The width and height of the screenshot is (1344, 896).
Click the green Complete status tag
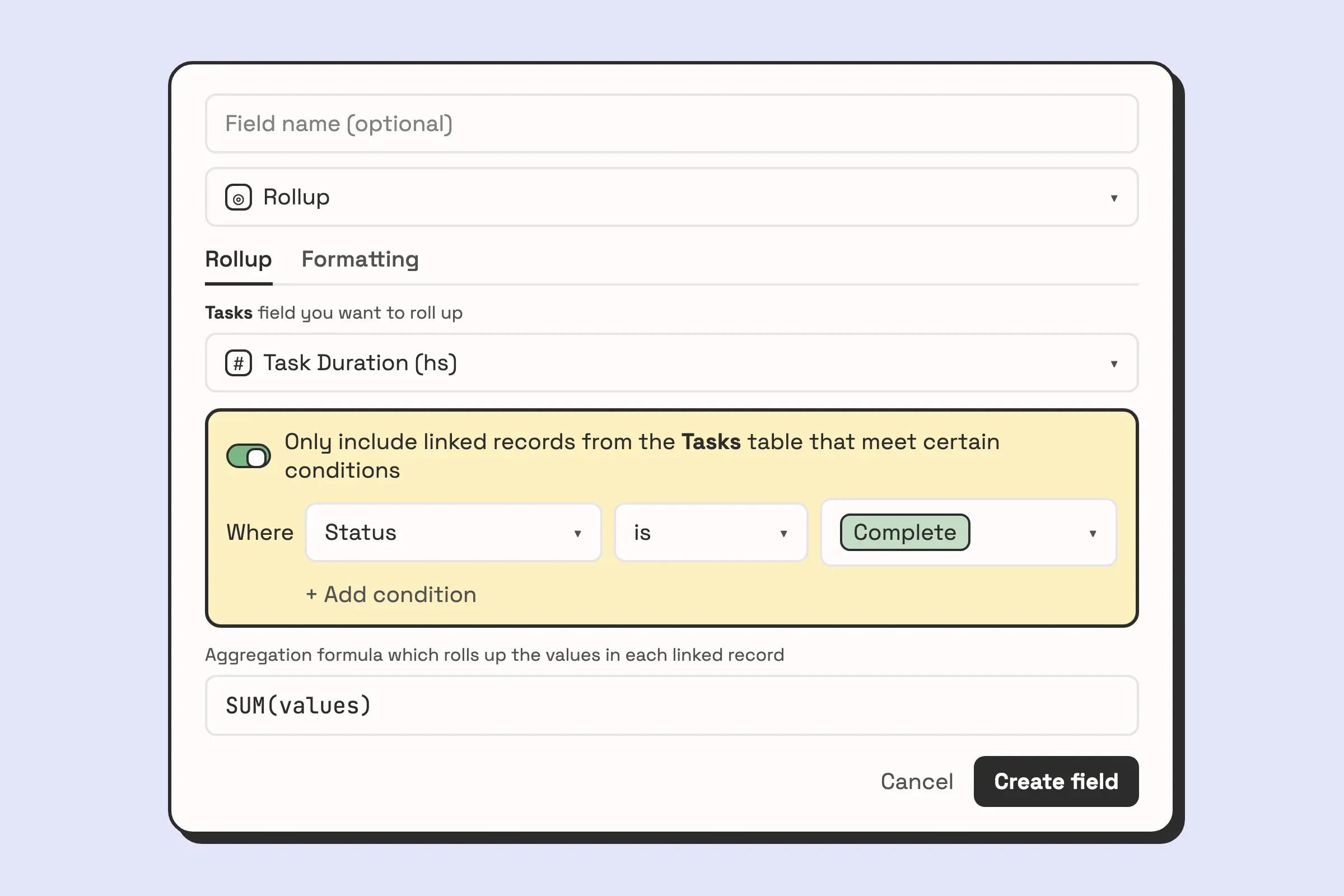click(904, 533)
